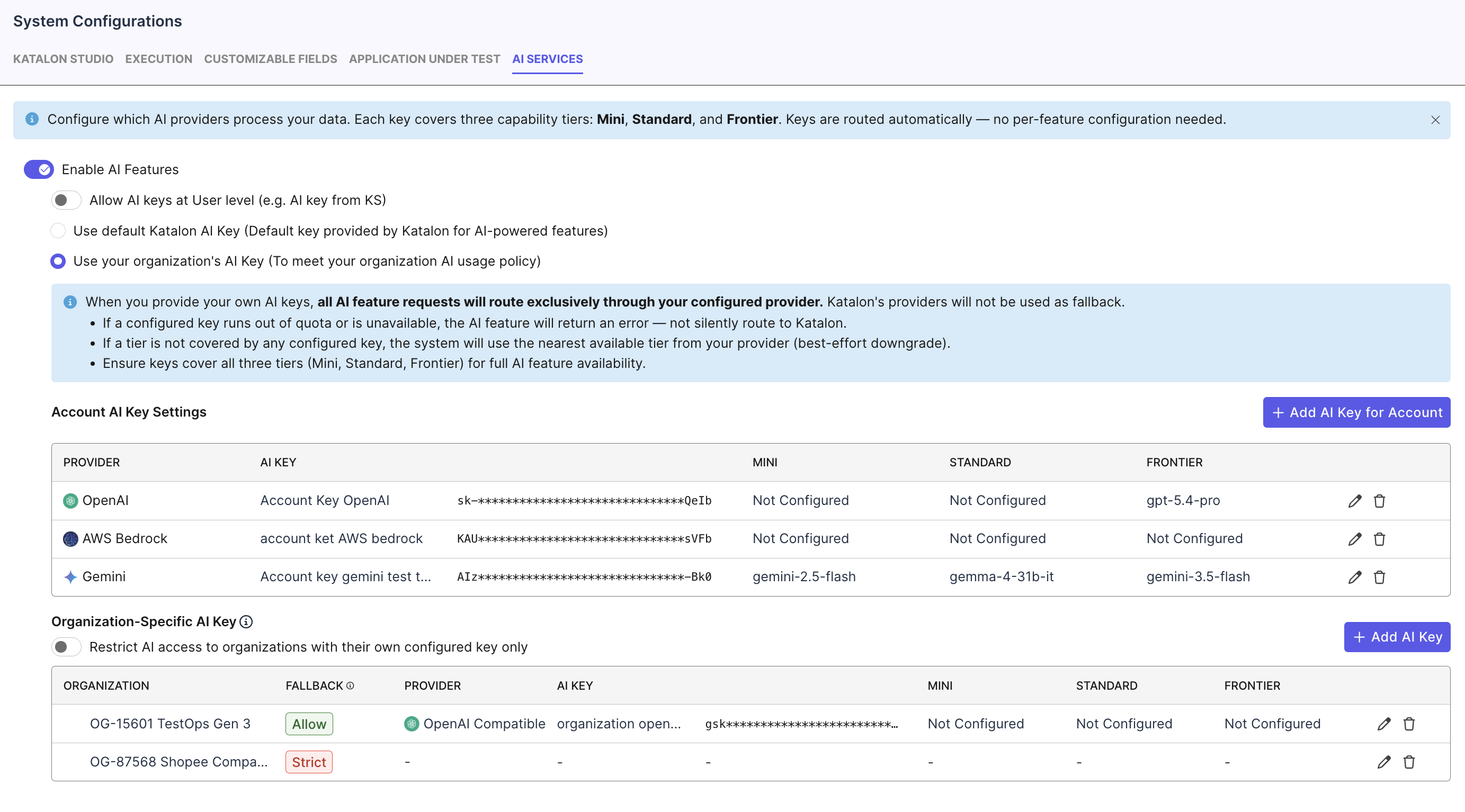Click Account AI Key Settings heading
Screen dimensions: 1465x812
(129, 412)
